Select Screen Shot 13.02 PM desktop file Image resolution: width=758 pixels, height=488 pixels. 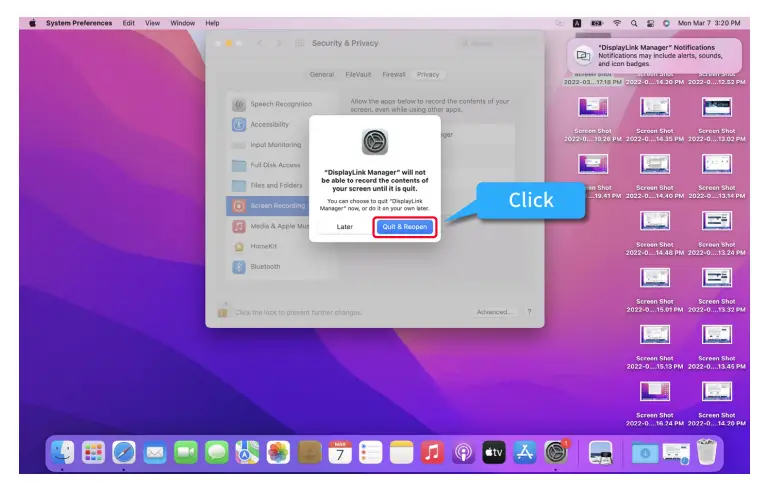pos(716,119)
